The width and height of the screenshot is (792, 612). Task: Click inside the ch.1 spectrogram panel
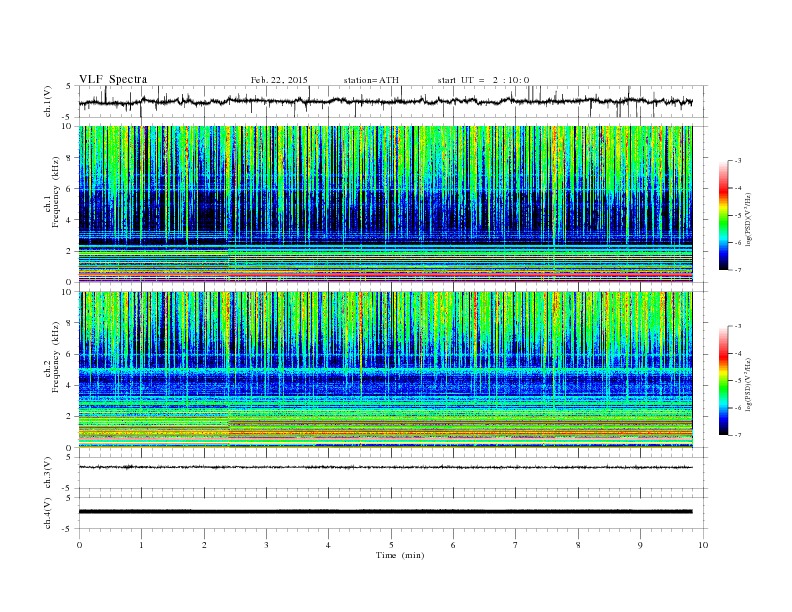coord(385,204)
